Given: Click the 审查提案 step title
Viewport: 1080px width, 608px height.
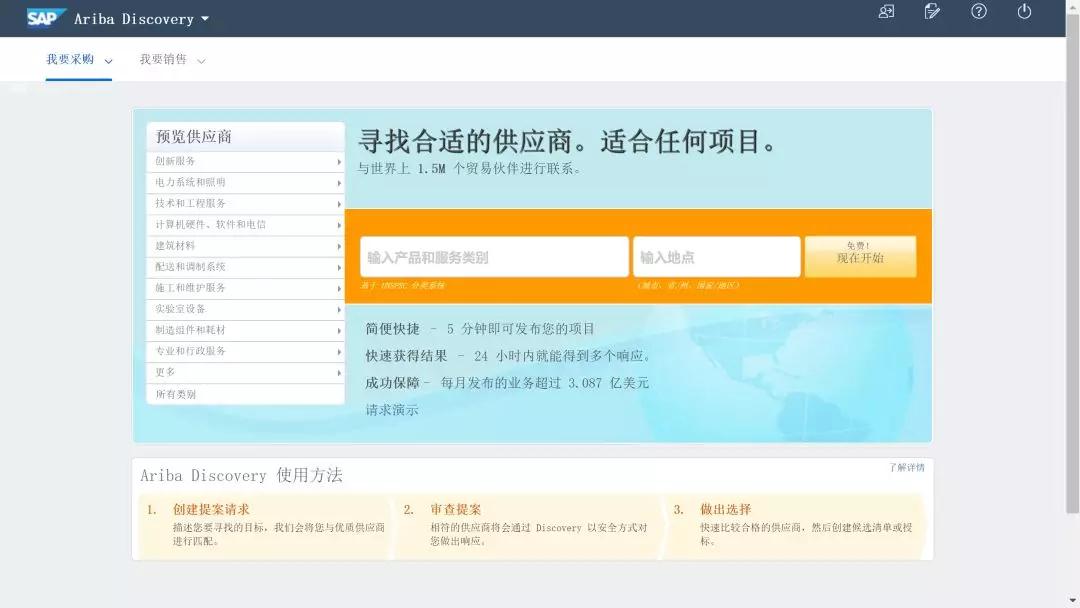Looking at the screenshot, I should click(x=455, y=510).
